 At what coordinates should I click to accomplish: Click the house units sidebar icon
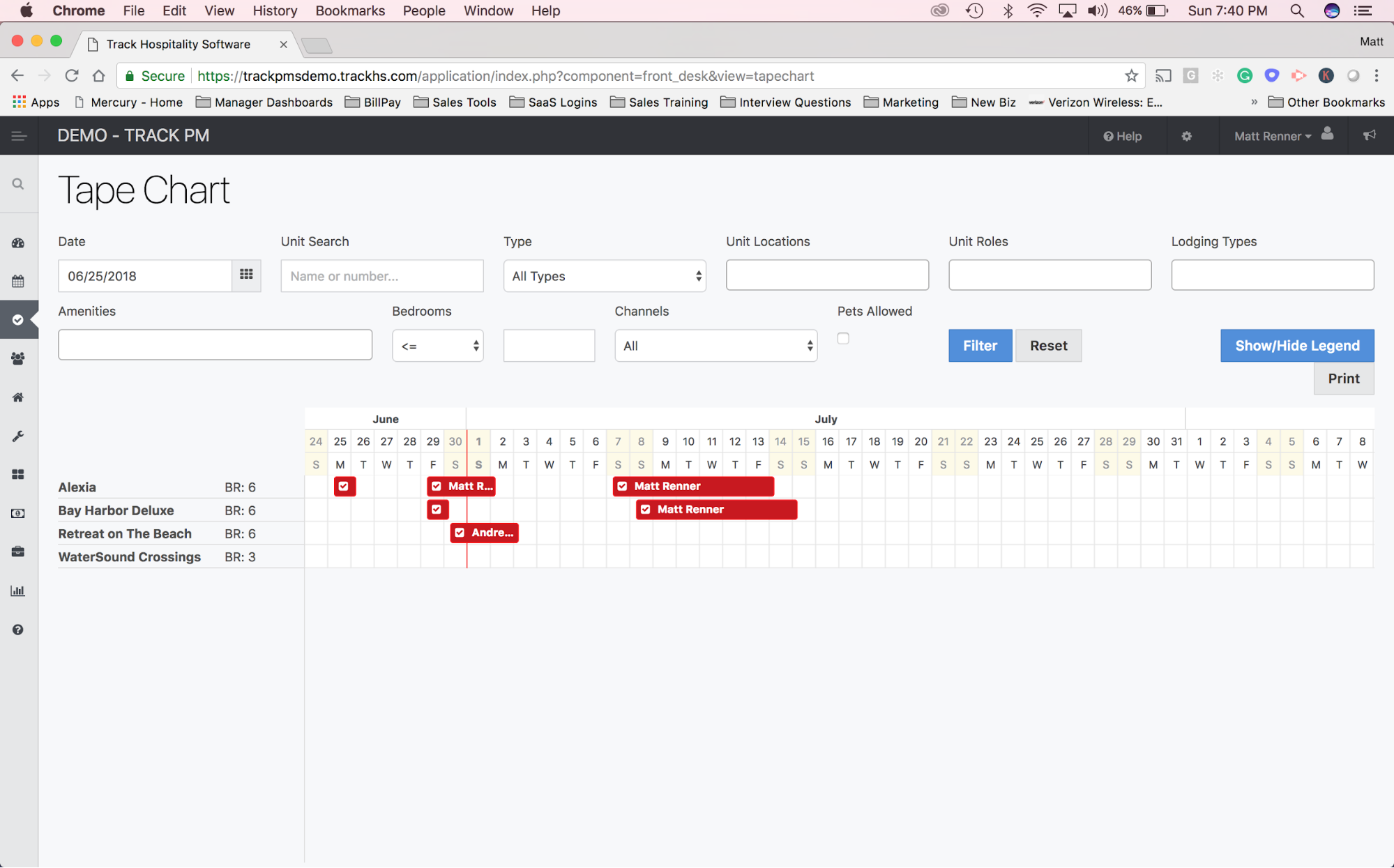point(18,397)
